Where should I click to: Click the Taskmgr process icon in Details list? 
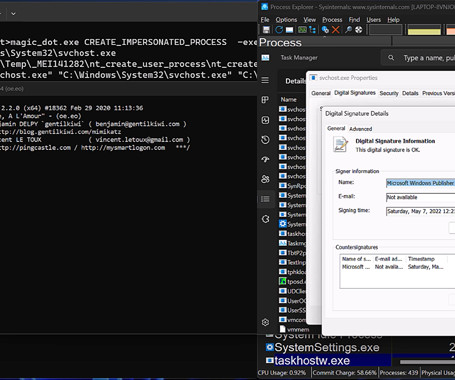coord(282,243)
